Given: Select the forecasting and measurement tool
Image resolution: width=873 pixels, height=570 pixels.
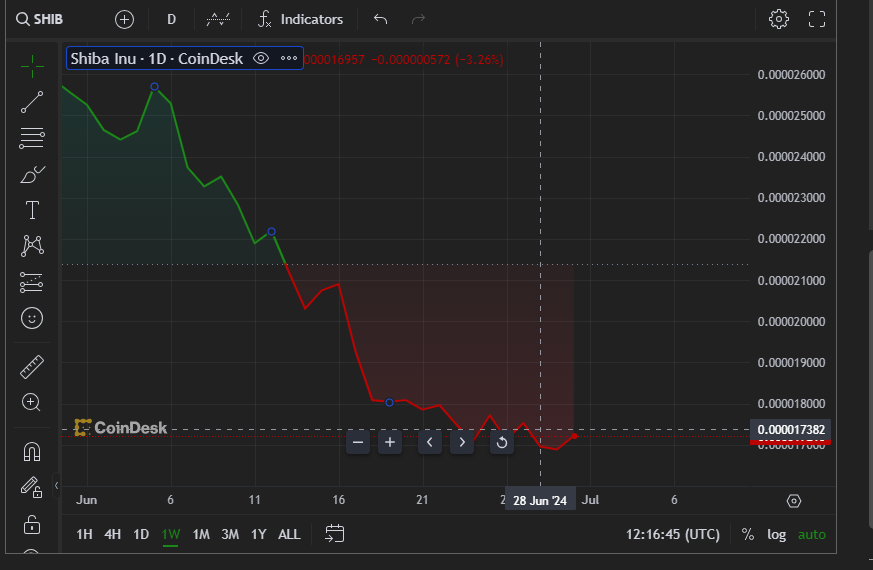Looking at the screenshot, I should click(32, 282).
